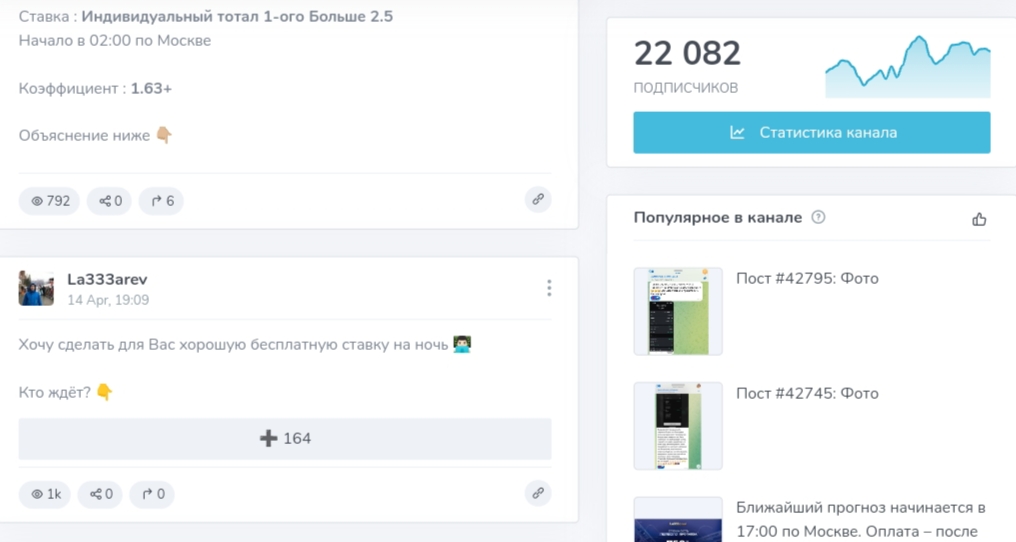Click share count on La333arev post

coord(100,494)
